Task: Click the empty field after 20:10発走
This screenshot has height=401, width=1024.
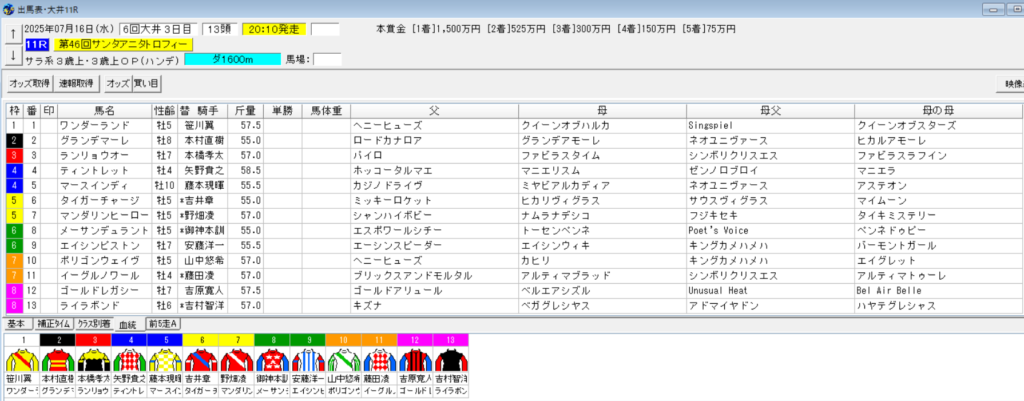Action: click(325, 29)
